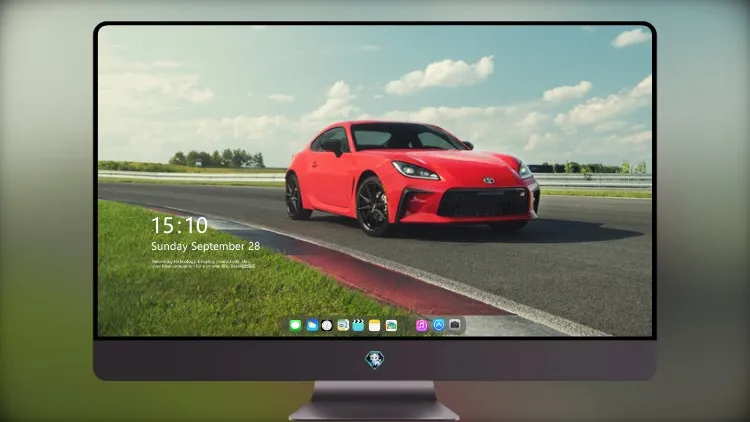Click the Sunday September 28 date text
The width and height of the screenshot is (750, 422).
[206, 246]
